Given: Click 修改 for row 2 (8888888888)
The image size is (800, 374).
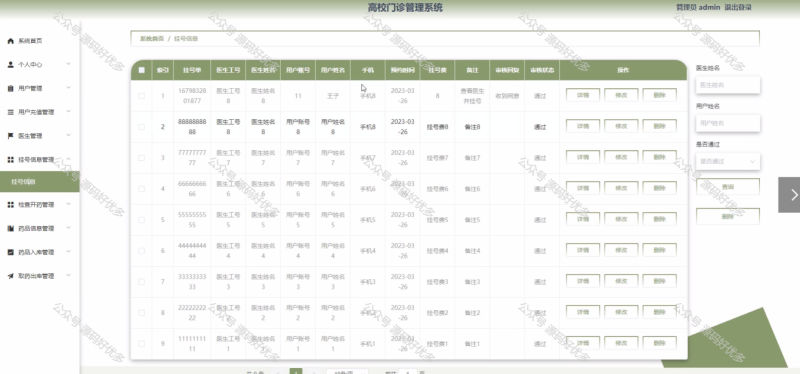Looking at the screenshot, I should pyautogui.click(x=621, y=127).
